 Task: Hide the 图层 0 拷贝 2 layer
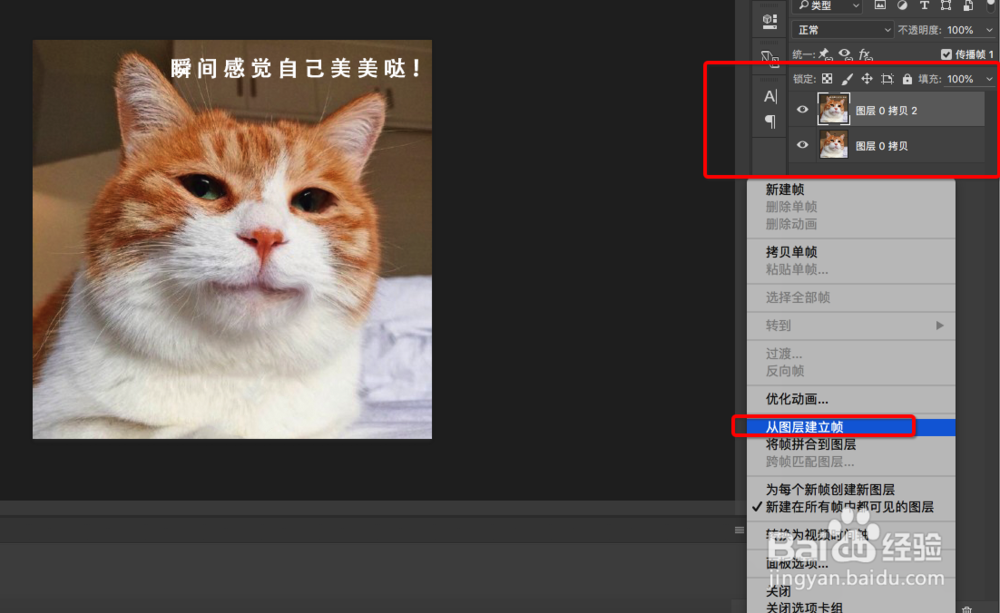[x=802, y=110]
